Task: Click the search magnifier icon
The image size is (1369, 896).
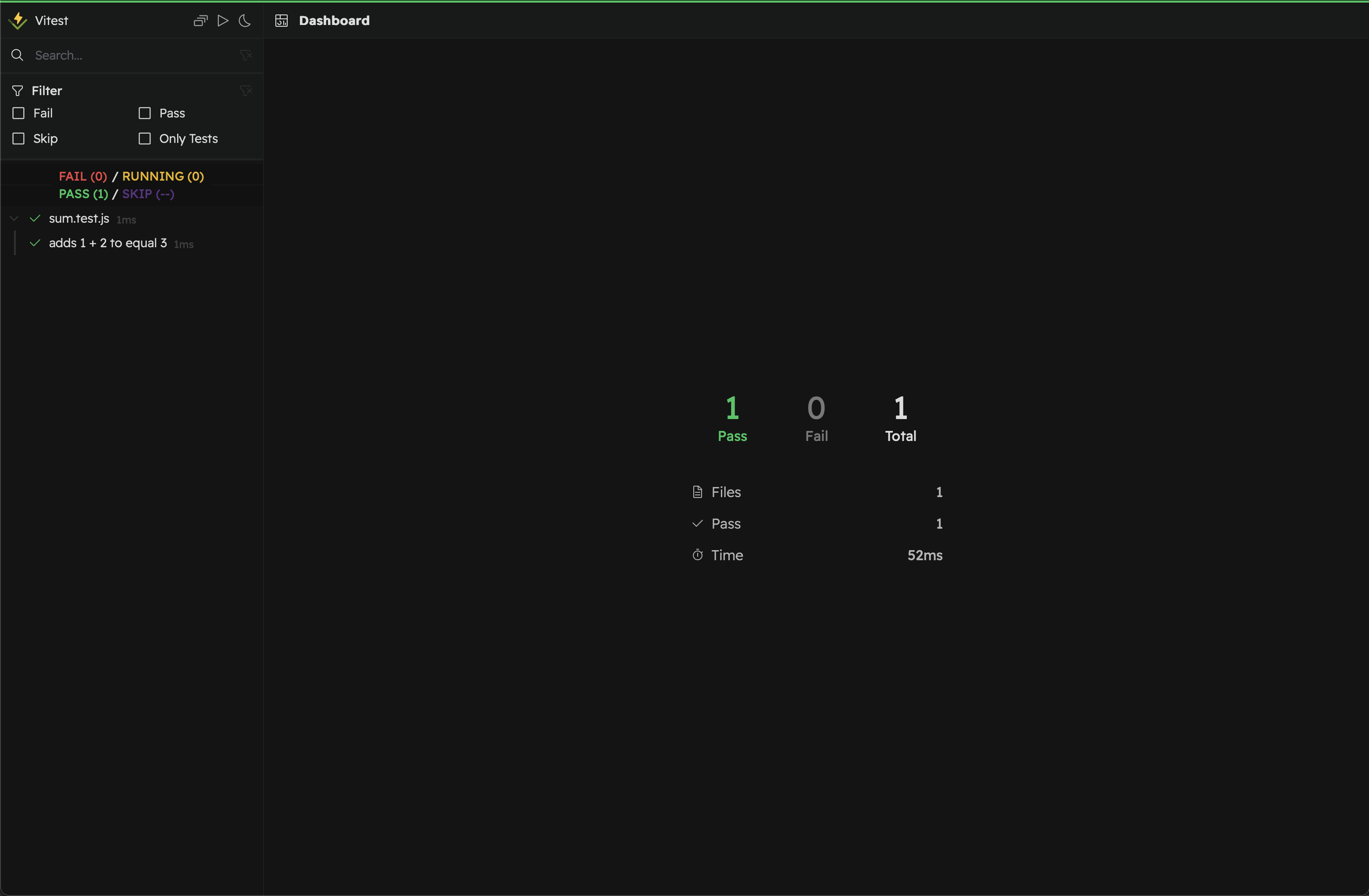Action: pyautogui.click(x=17, y=55)
